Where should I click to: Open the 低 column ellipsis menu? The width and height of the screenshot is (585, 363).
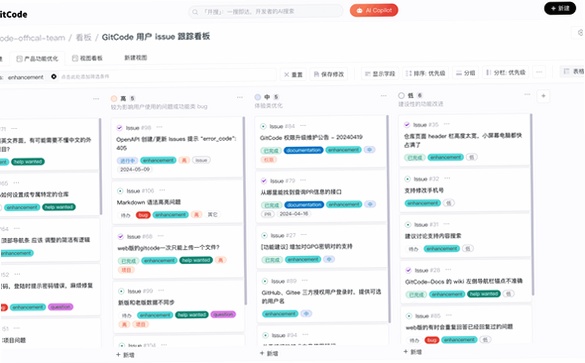point(527,95)
